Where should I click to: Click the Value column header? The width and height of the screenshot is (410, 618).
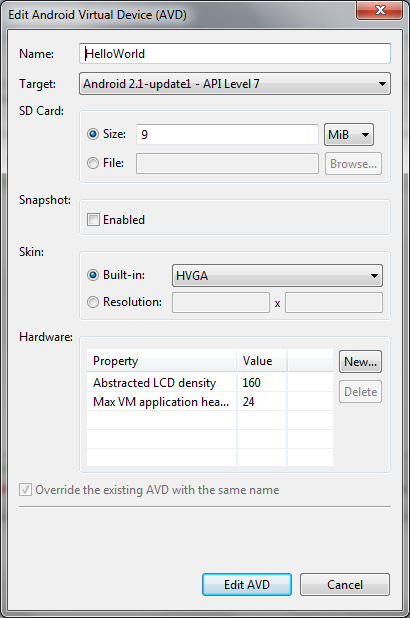pyautogui.click(x=262, y=361)
